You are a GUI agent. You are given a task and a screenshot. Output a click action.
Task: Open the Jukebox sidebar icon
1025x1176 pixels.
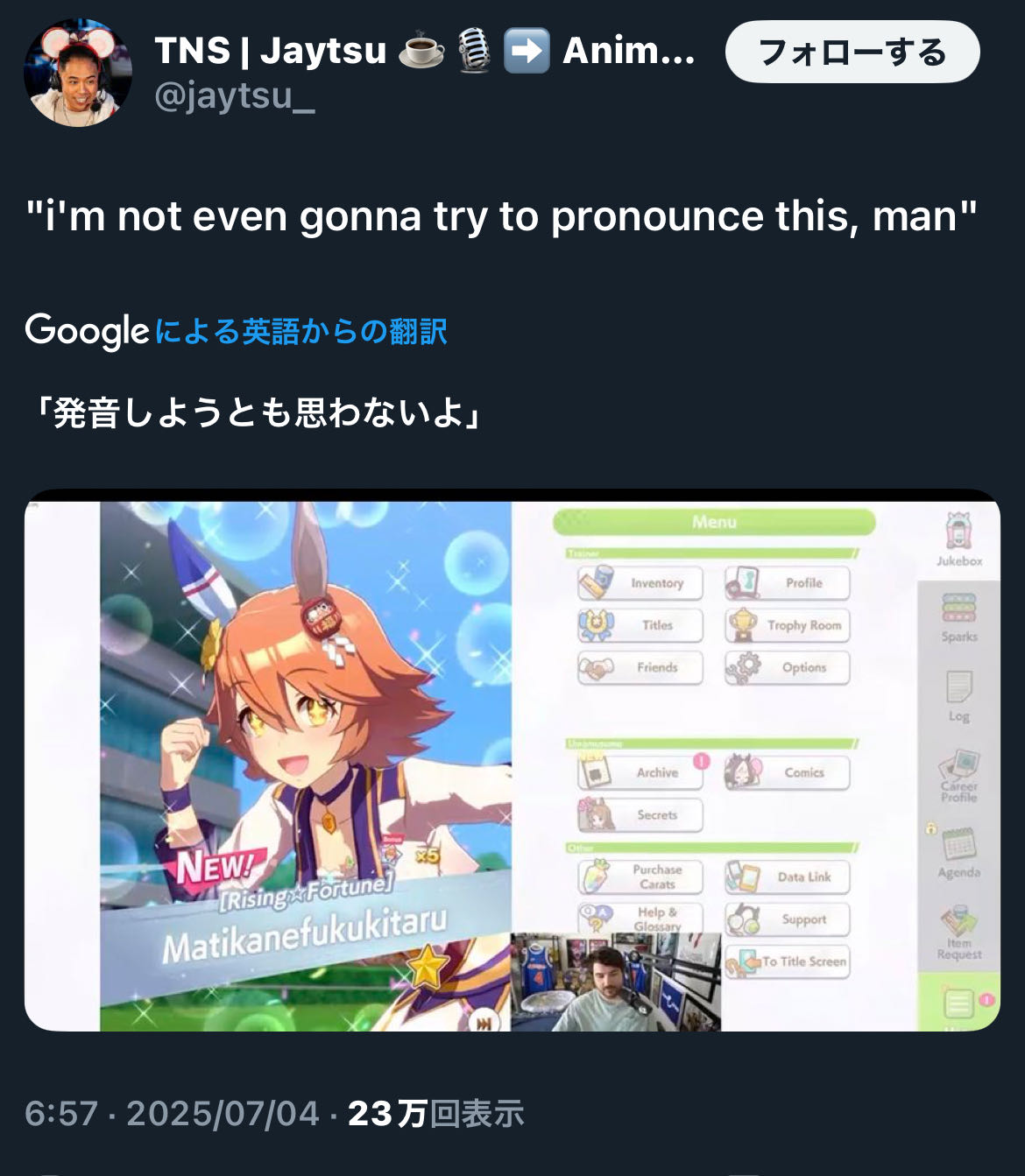pyautogui.click(x=959, y=540)
